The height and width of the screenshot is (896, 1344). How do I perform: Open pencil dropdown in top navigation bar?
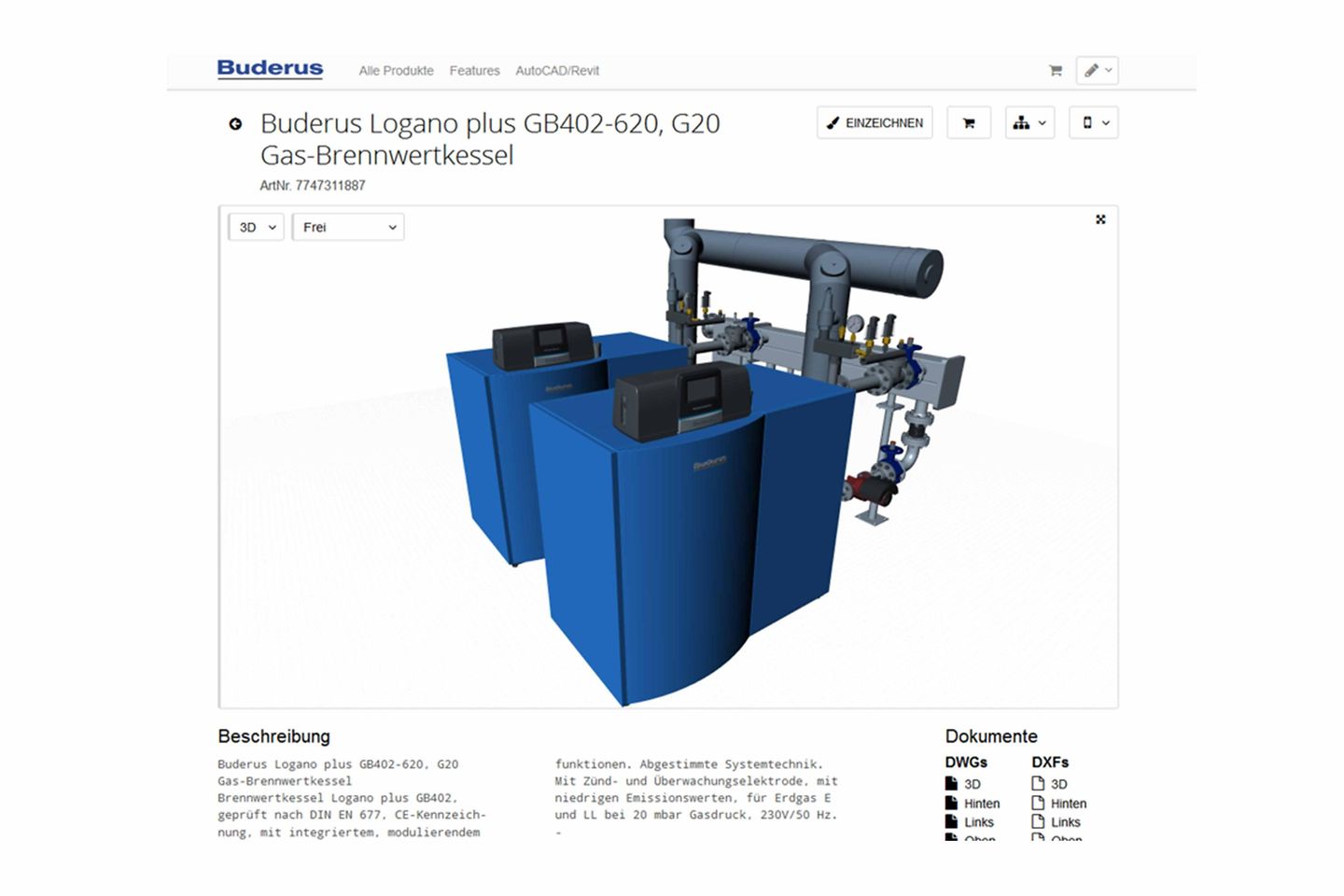1098,70
